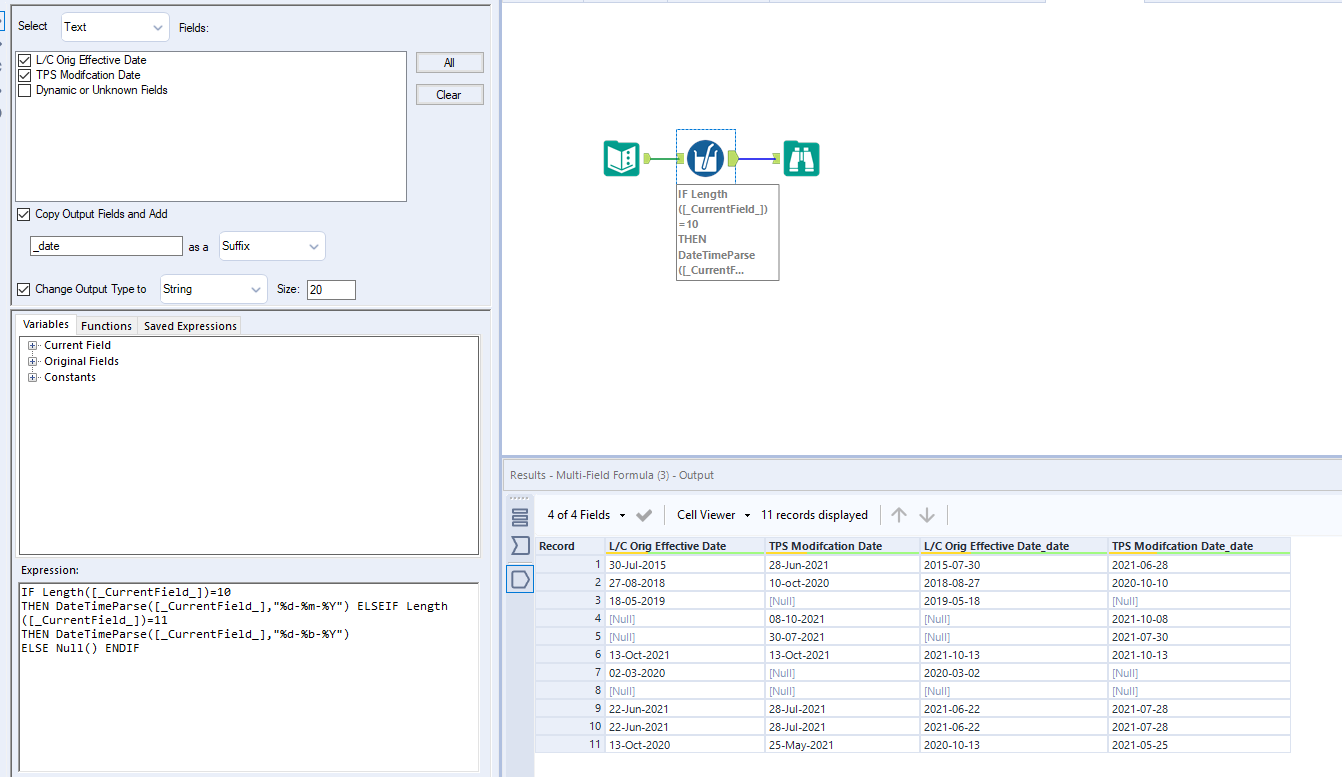Select the Browse tool on canvas
1342x777 pixels.
[x=801, y=158]
